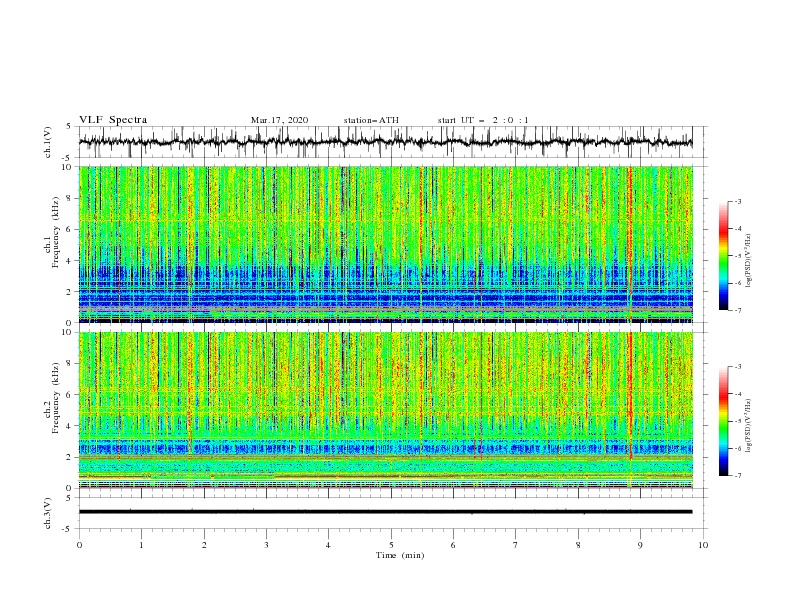The image size is (792, 612).
Task: Click the ch.1 spectrogram color scale bar
Action: click(x=723, y=256)
